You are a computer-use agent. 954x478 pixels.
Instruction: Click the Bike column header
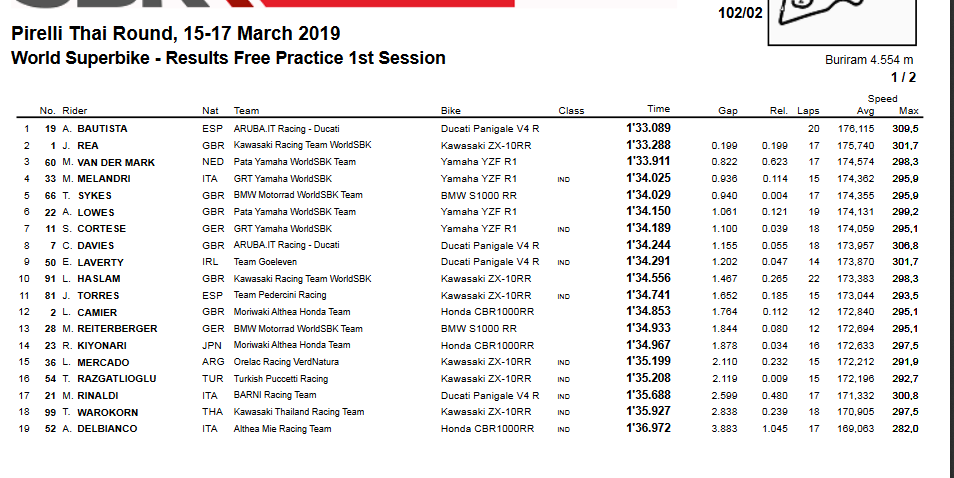pos(451,110)
